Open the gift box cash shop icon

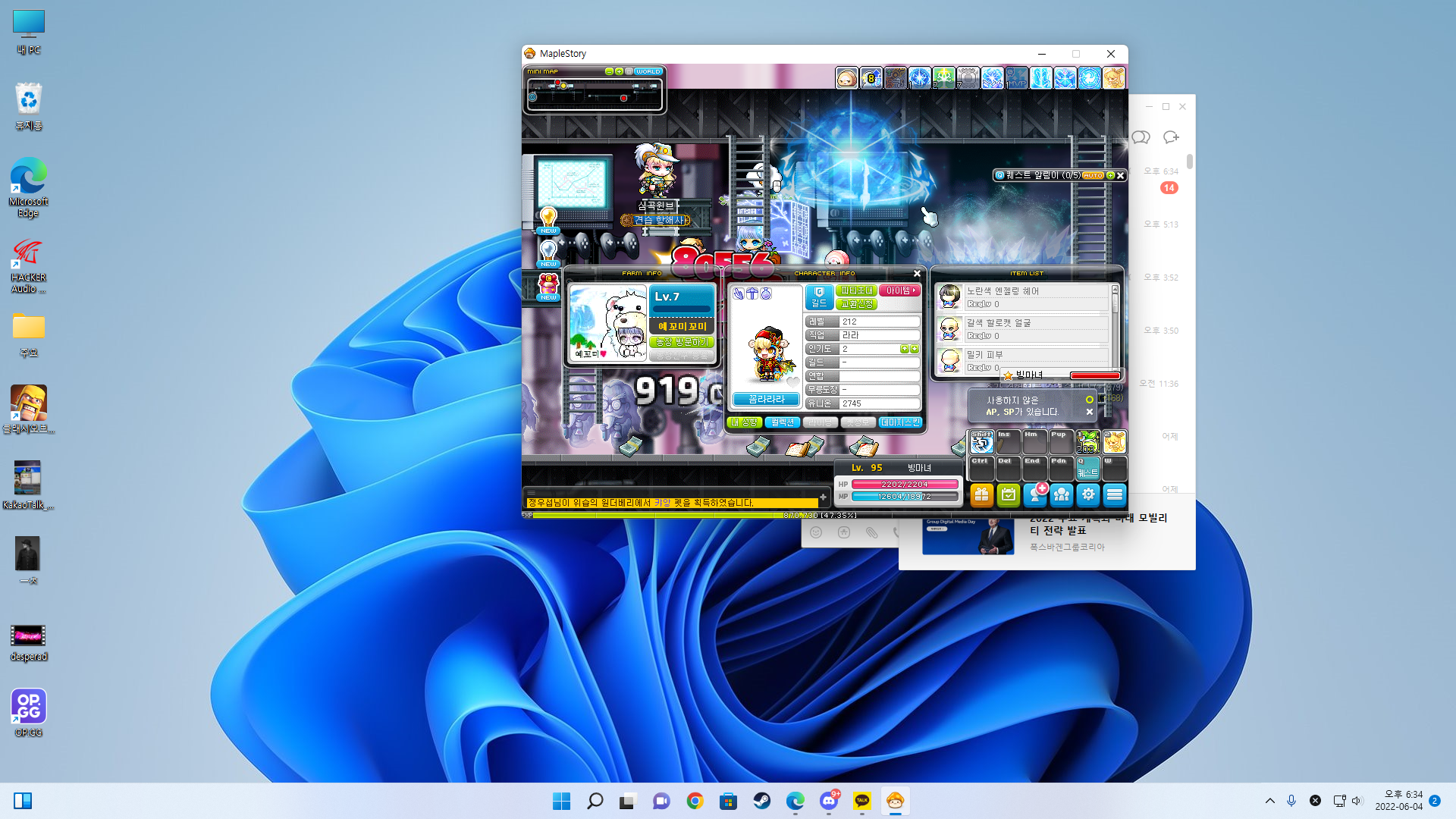pos(981,495)
